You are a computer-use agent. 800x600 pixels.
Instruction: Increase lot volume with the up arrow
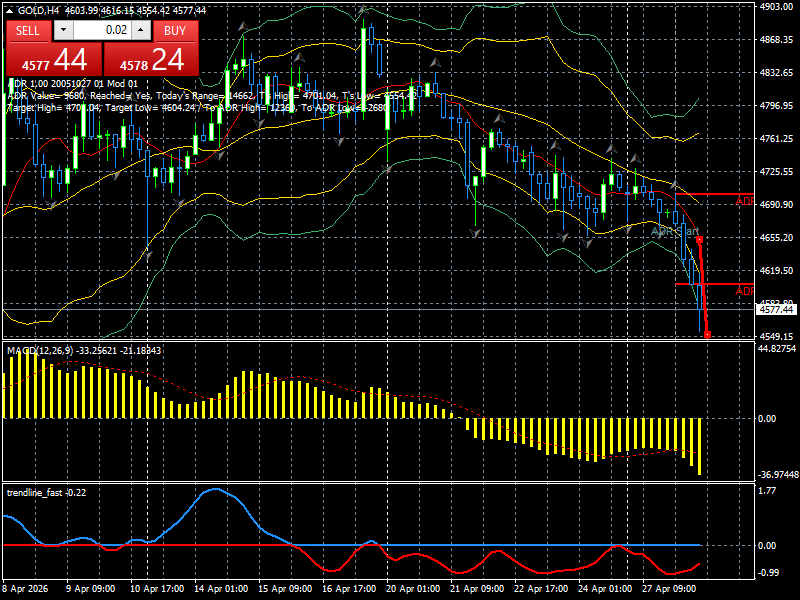(x=141, y=30)
